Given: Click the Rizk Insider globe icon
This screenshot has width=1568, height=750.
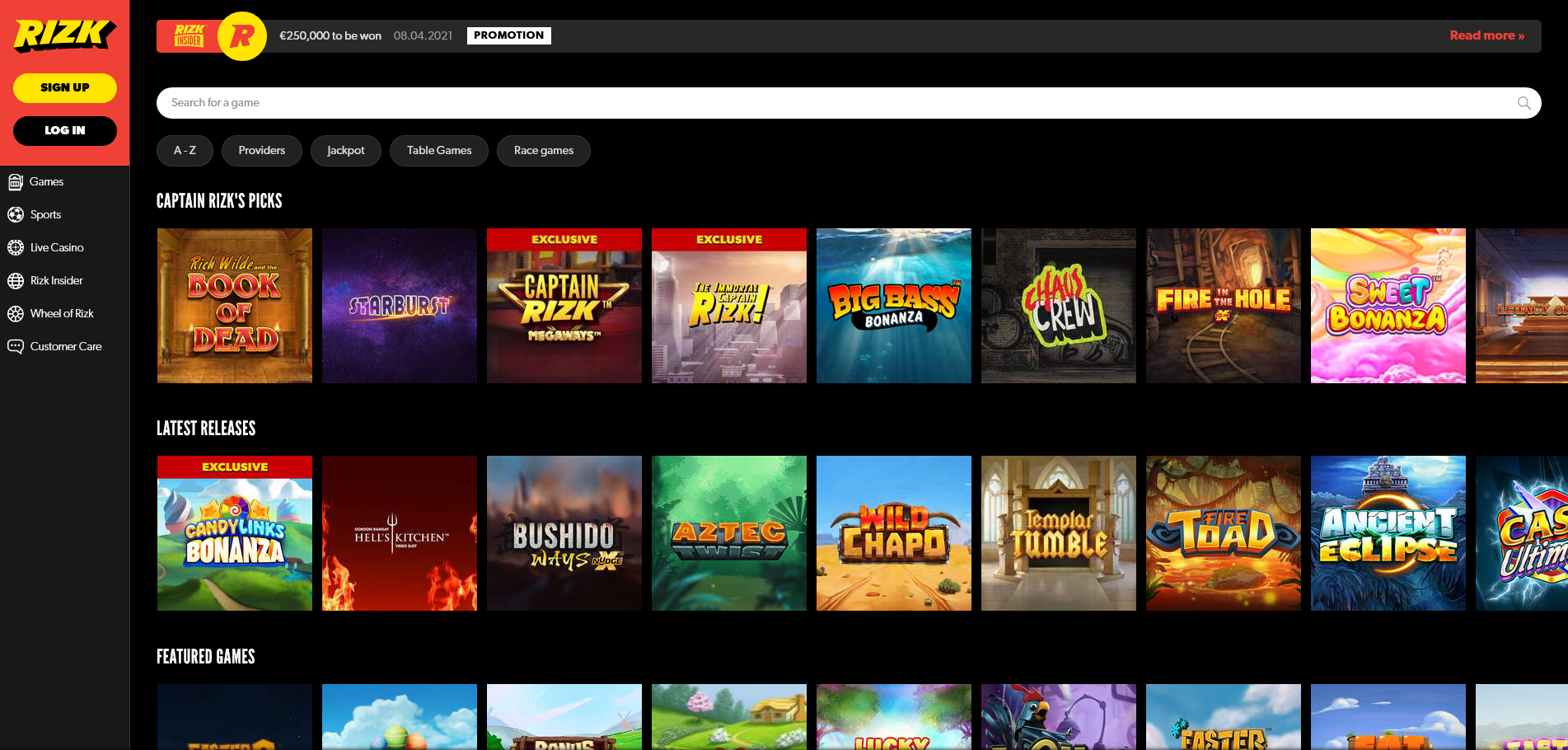Looking at the screenshot, I should [x=16, y=281].
